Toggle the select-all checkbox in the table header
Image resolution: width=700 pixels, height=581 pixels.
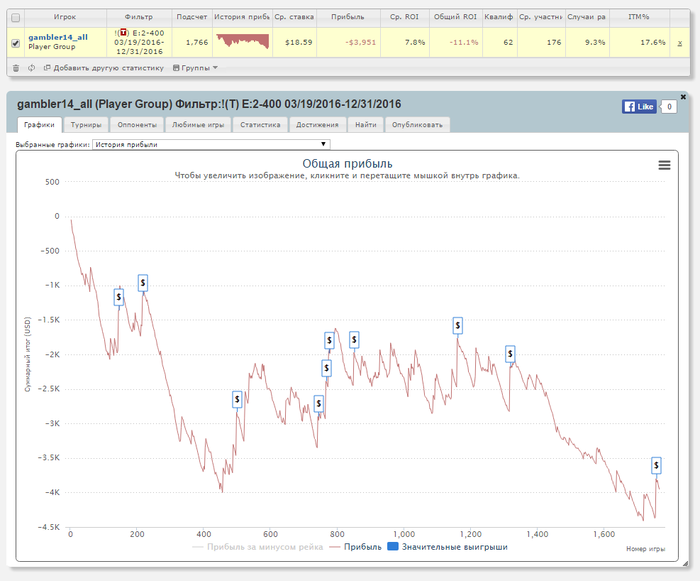pos(15,17)
